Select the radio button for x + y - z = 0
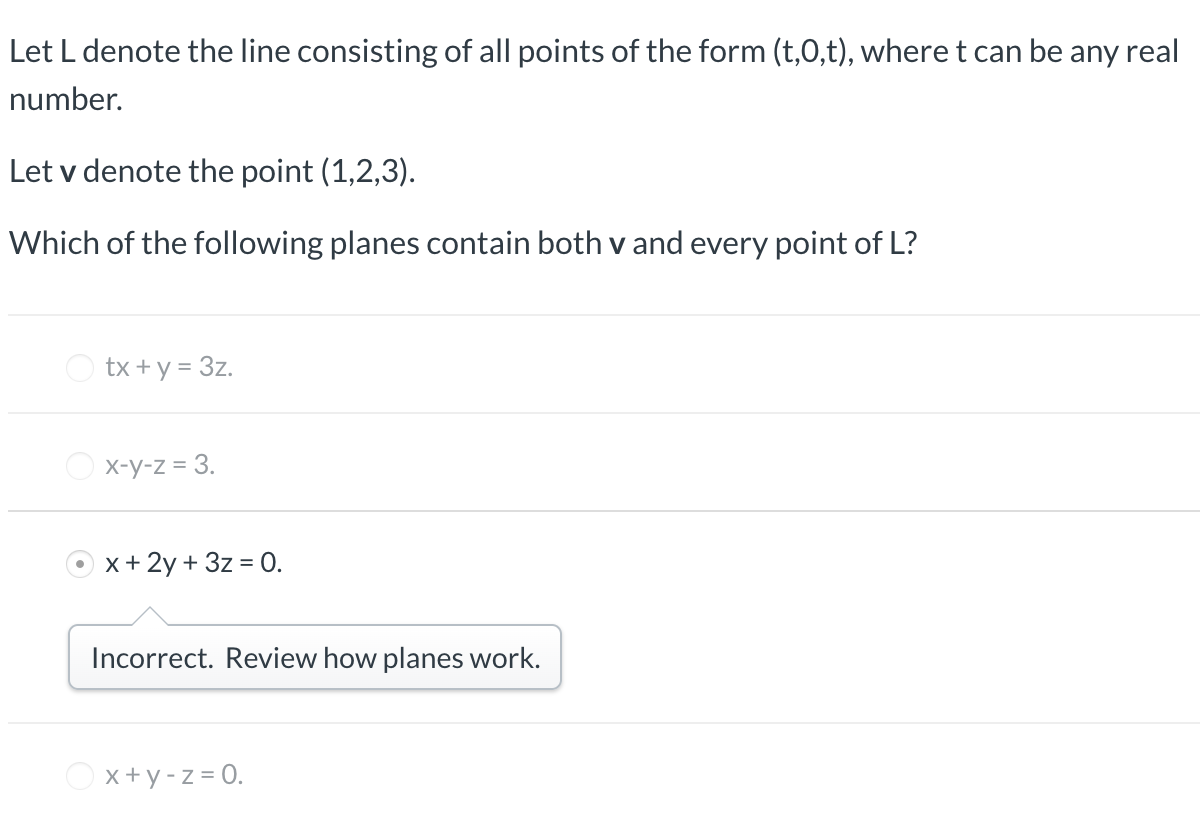This screenshot has width=1200, height=814. (79, 776)
